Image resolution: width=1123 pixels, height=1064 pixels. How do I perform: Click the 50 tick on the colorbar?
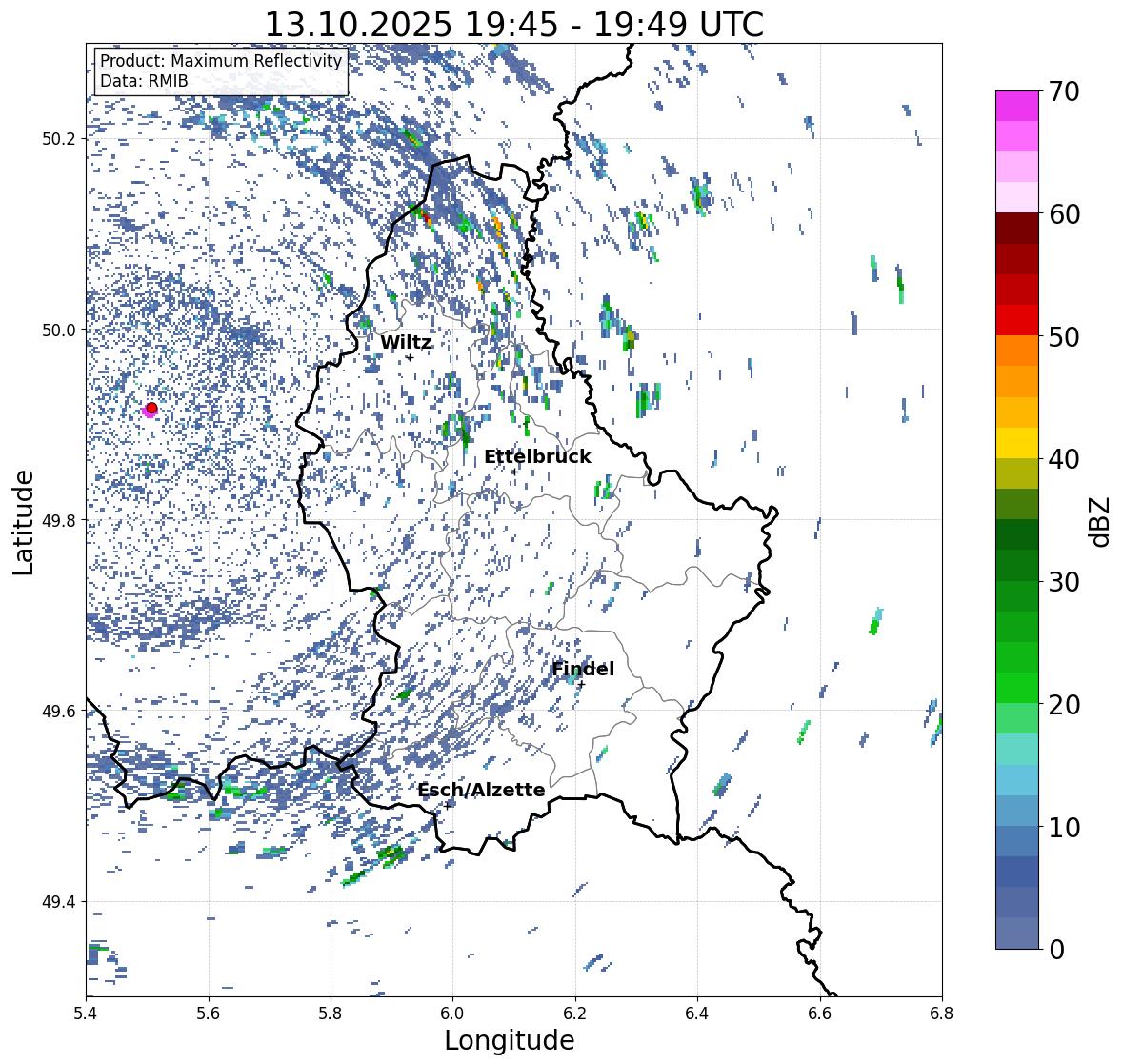(1064, 336)
